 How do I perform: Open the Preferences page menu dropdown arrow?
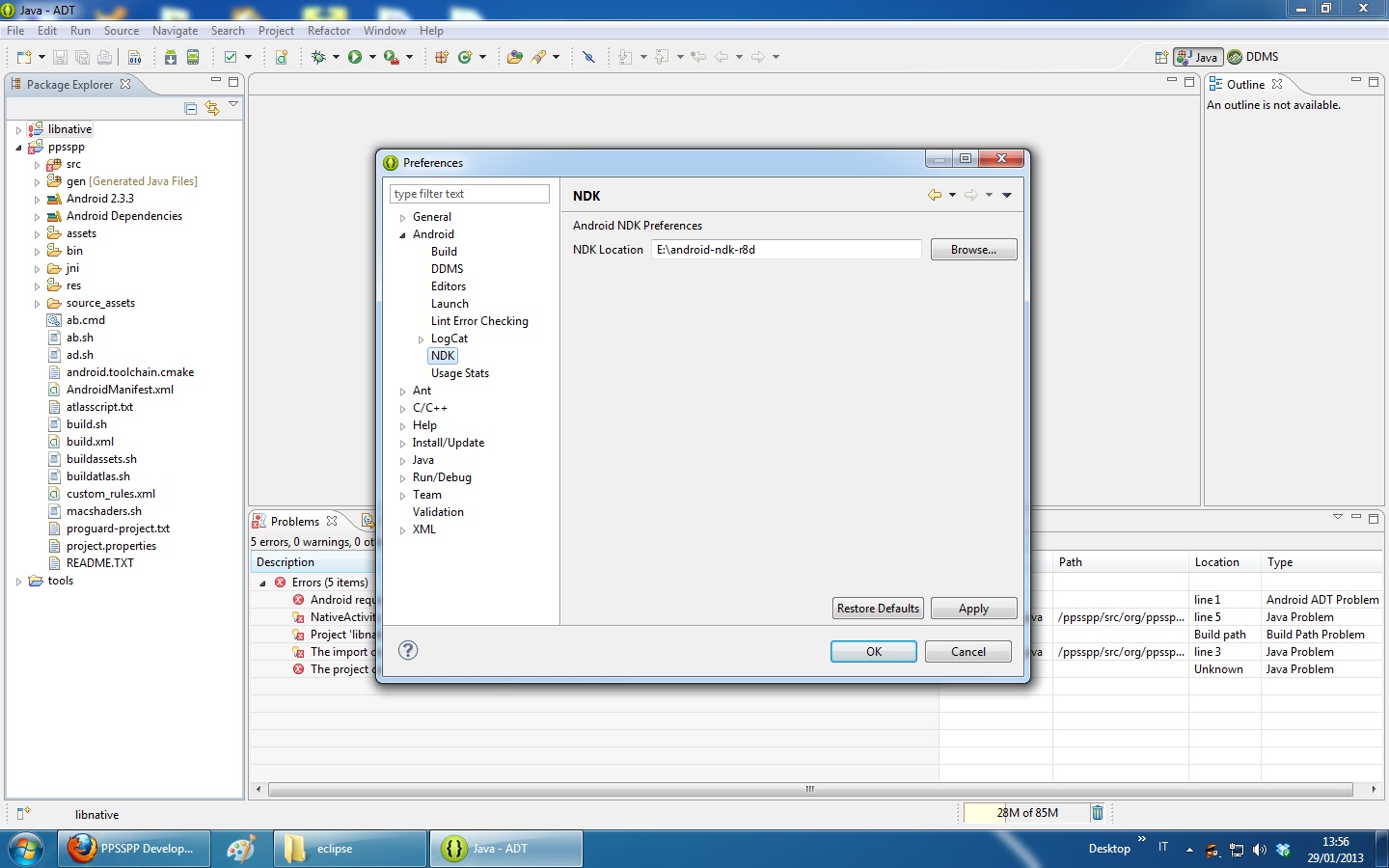click(x=1007, y=195)
